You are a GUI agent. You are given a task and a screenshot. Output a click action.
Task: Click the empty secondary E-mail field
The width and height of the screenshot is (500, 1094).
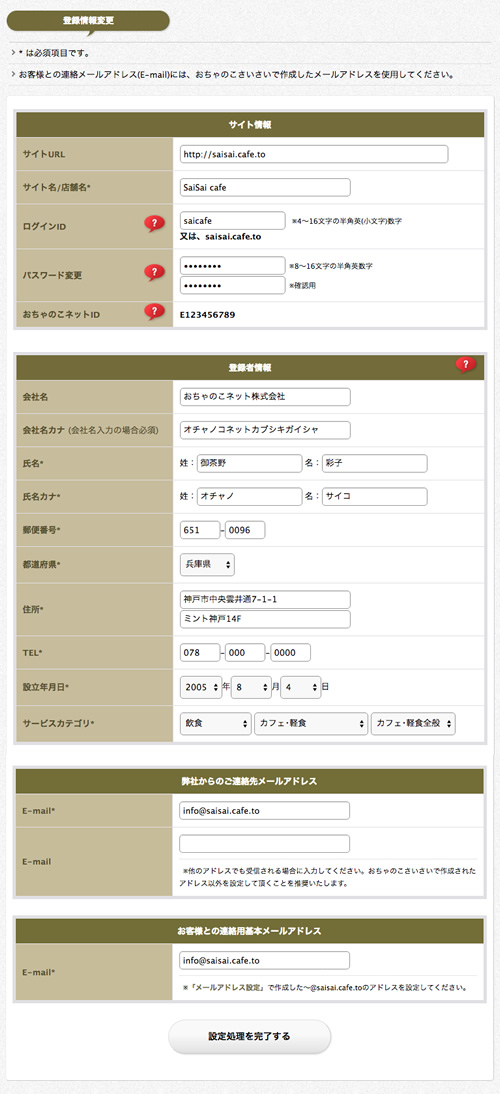[265, 844]
